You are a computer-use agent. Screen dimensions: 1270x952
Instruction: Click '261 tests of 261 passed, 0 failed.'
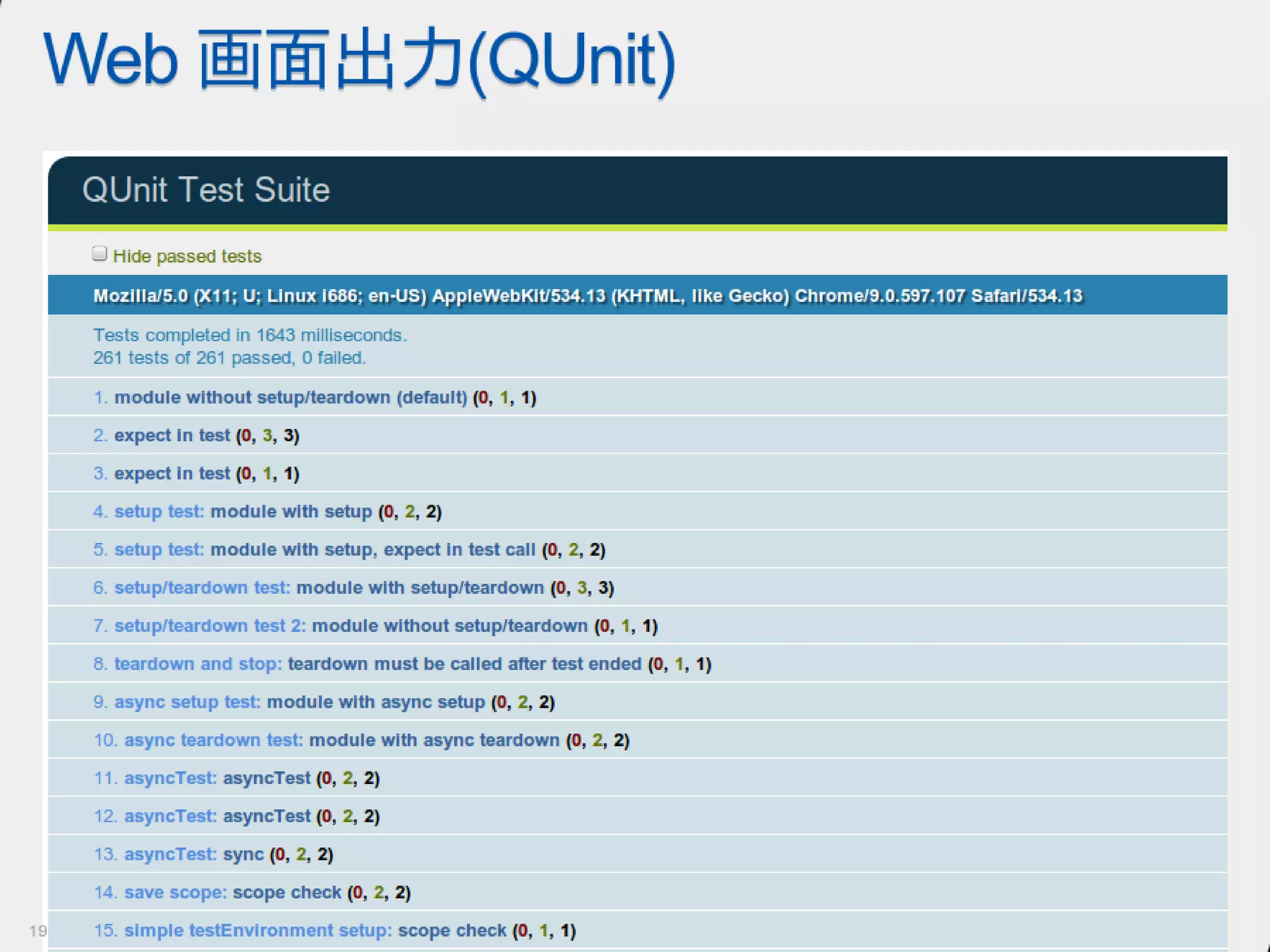pyautogui.click(x=229, y=358)
